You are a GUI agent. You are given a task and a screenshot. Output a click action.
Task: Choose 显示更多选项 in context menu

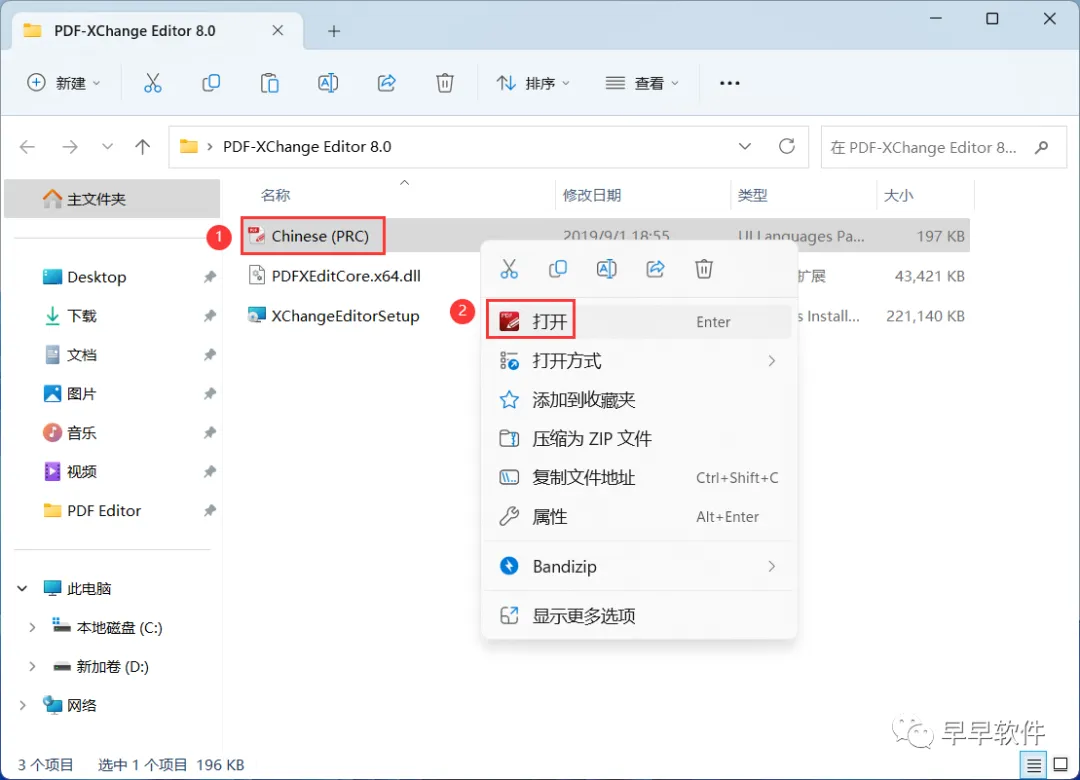[x=638, y=615]
